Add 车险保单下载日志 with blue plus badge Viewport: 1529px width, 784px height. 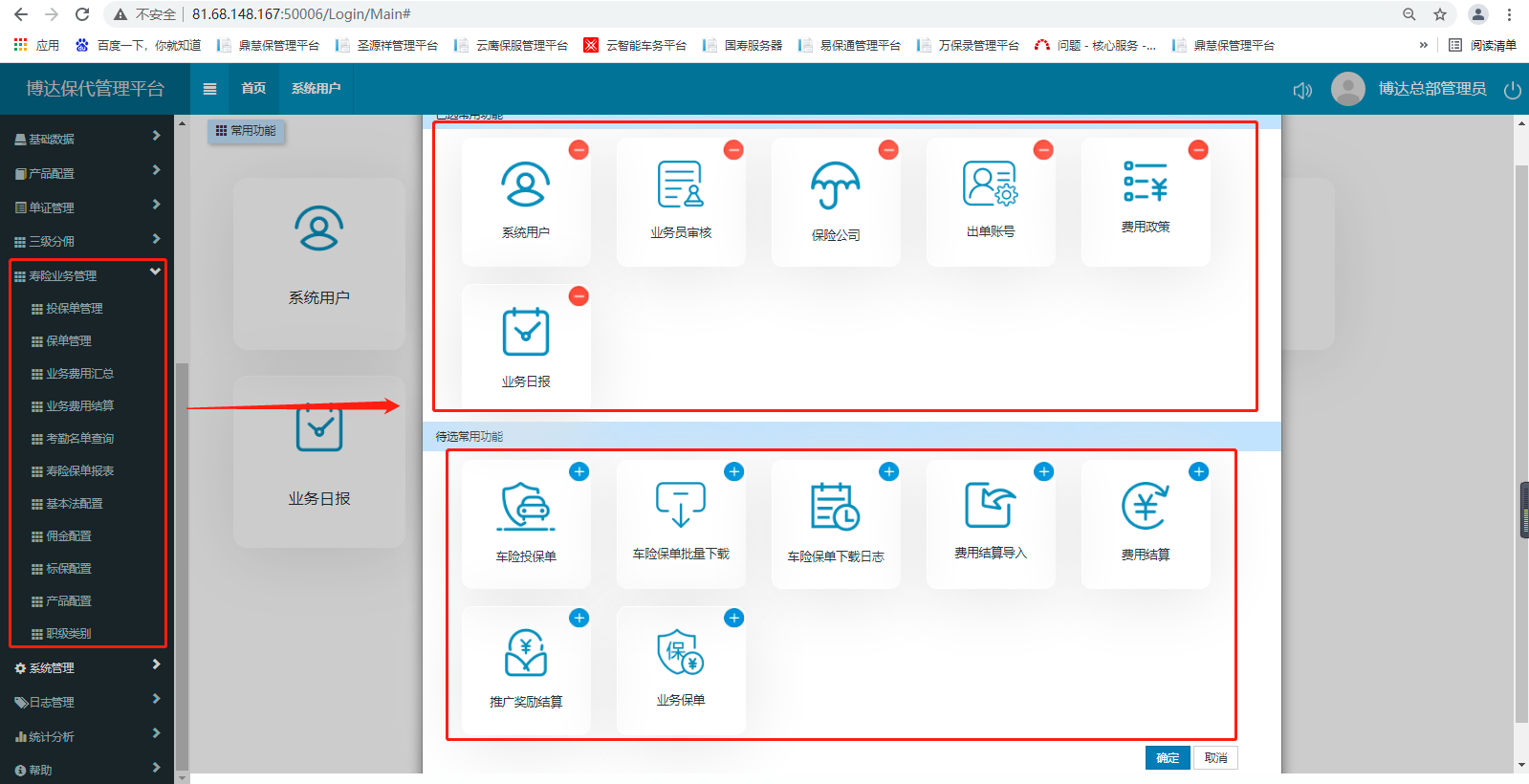(889, 471)
